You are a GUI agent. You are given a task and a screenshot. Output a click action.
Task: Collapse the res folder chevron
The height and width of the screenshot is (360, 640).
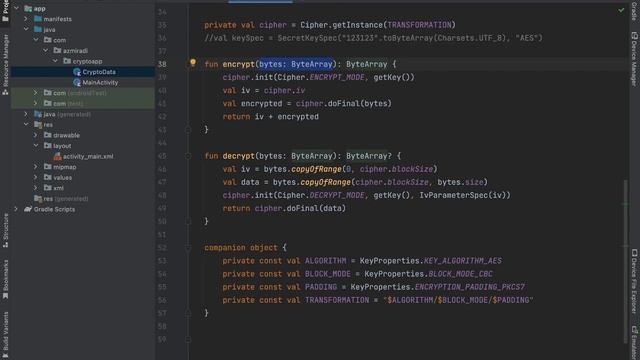[26, 124]
